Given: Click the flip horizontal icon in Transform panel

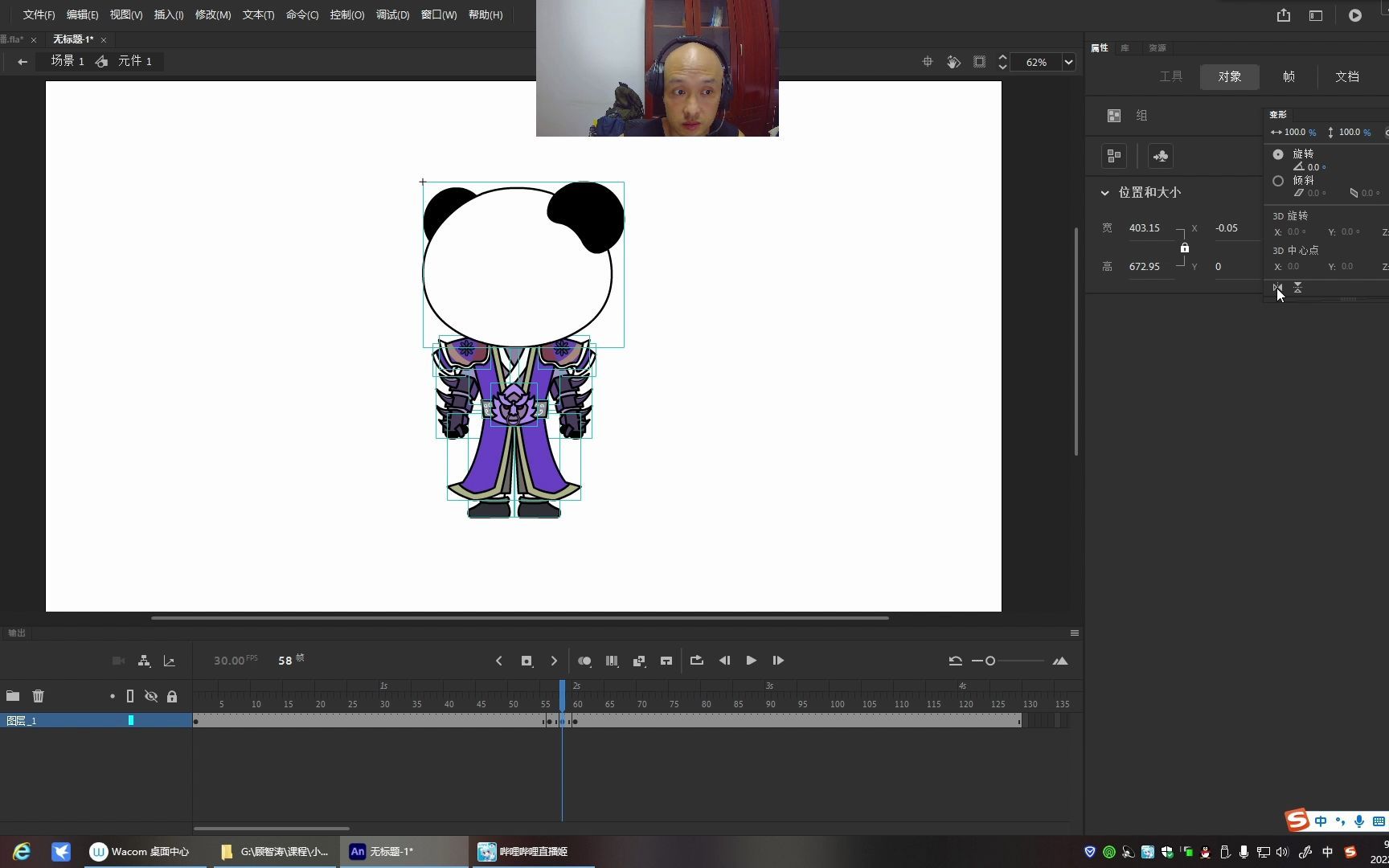Looking at the screenshot, I should pos(1278,287).
